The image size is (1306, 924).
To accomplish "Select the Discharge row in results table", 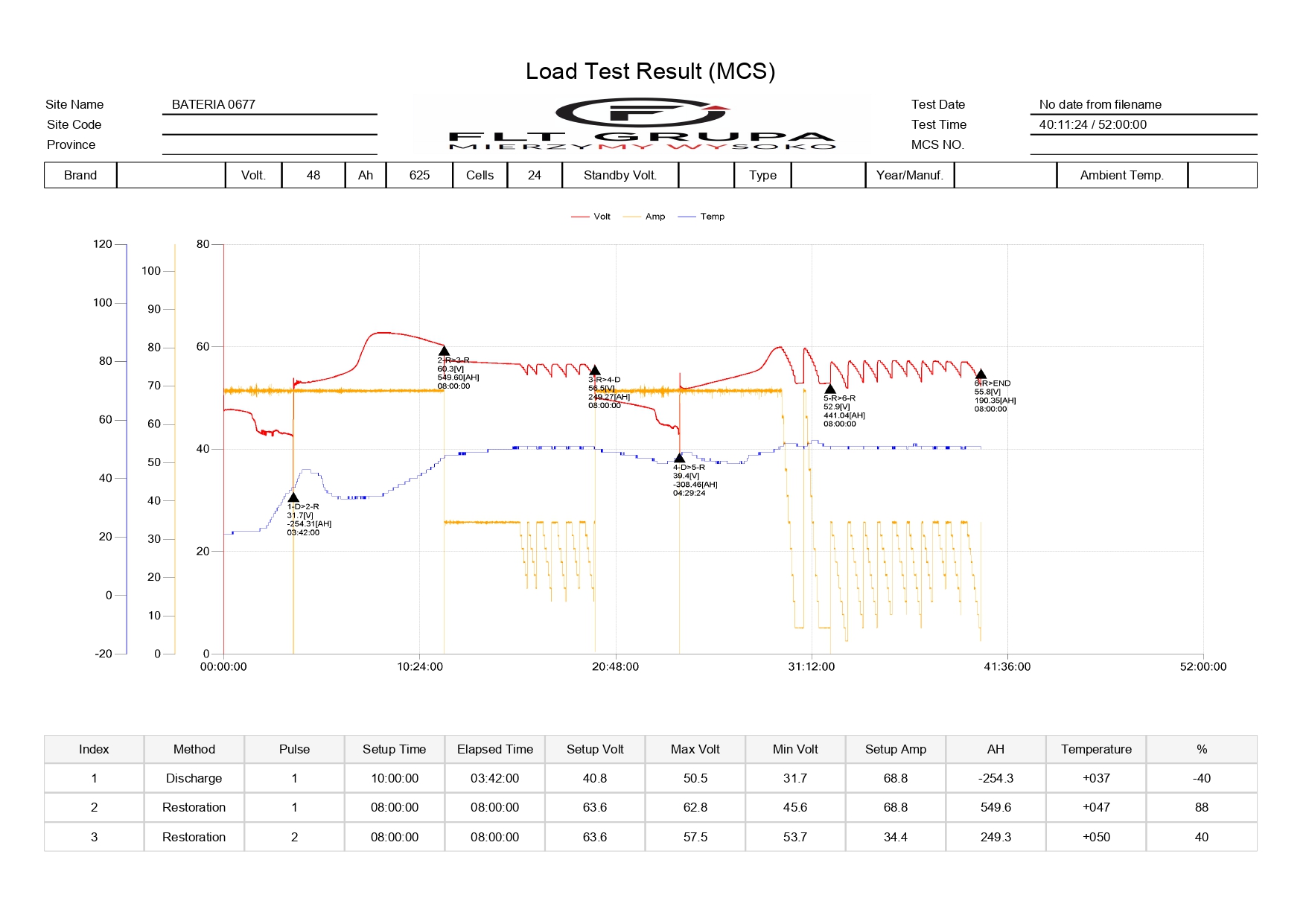I will click(194, 779).
